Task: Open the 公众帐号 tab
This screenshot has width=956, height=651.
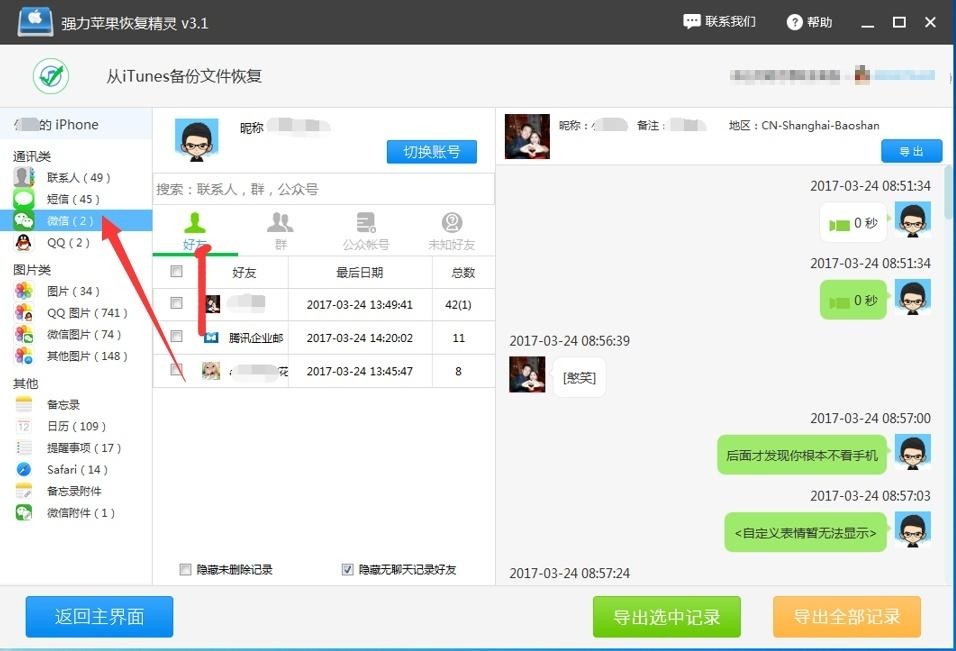Action: (365, 228)
